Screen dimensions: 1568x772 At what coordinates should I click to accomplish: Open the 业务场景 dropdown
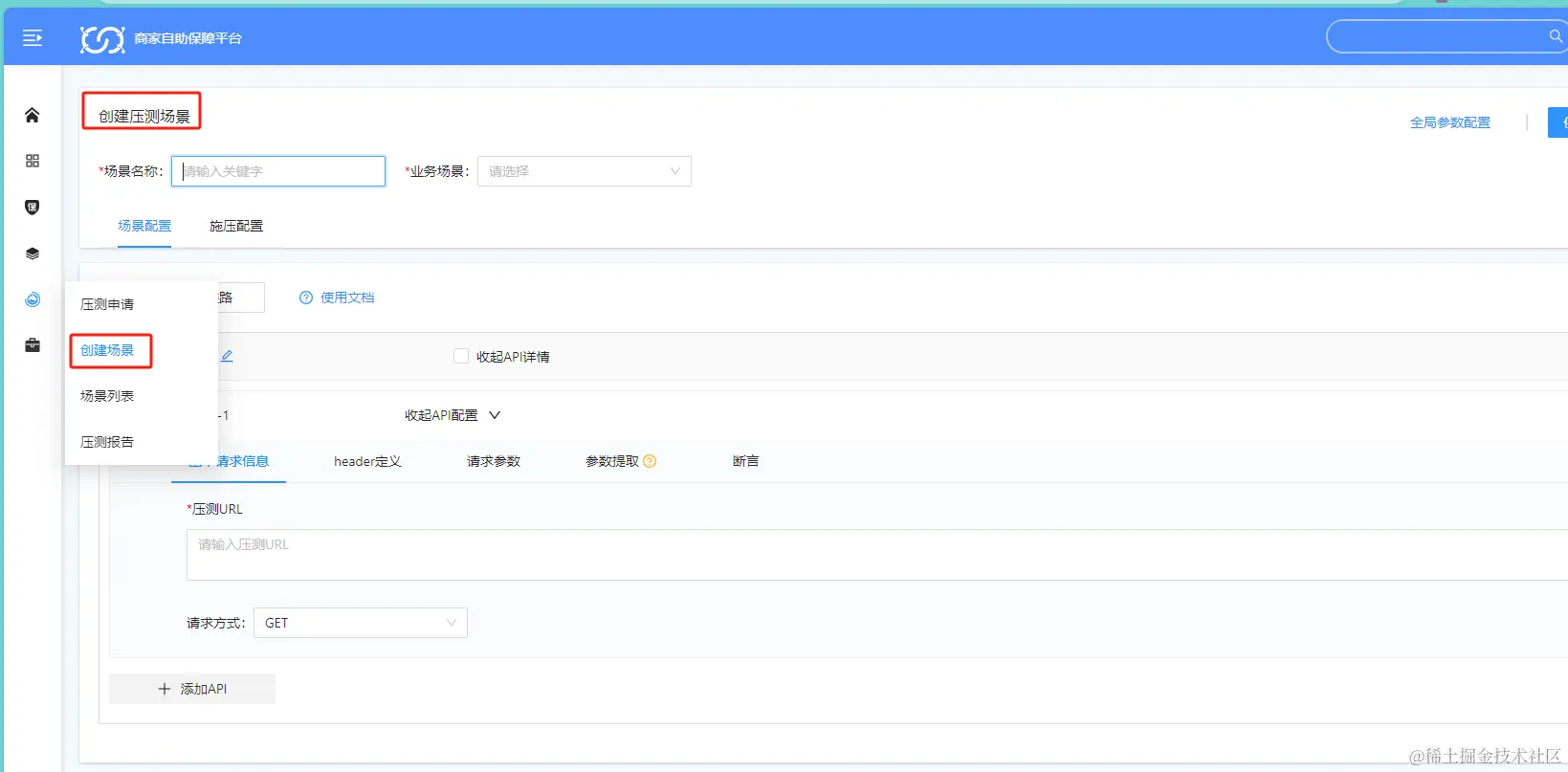coord(585,171)
